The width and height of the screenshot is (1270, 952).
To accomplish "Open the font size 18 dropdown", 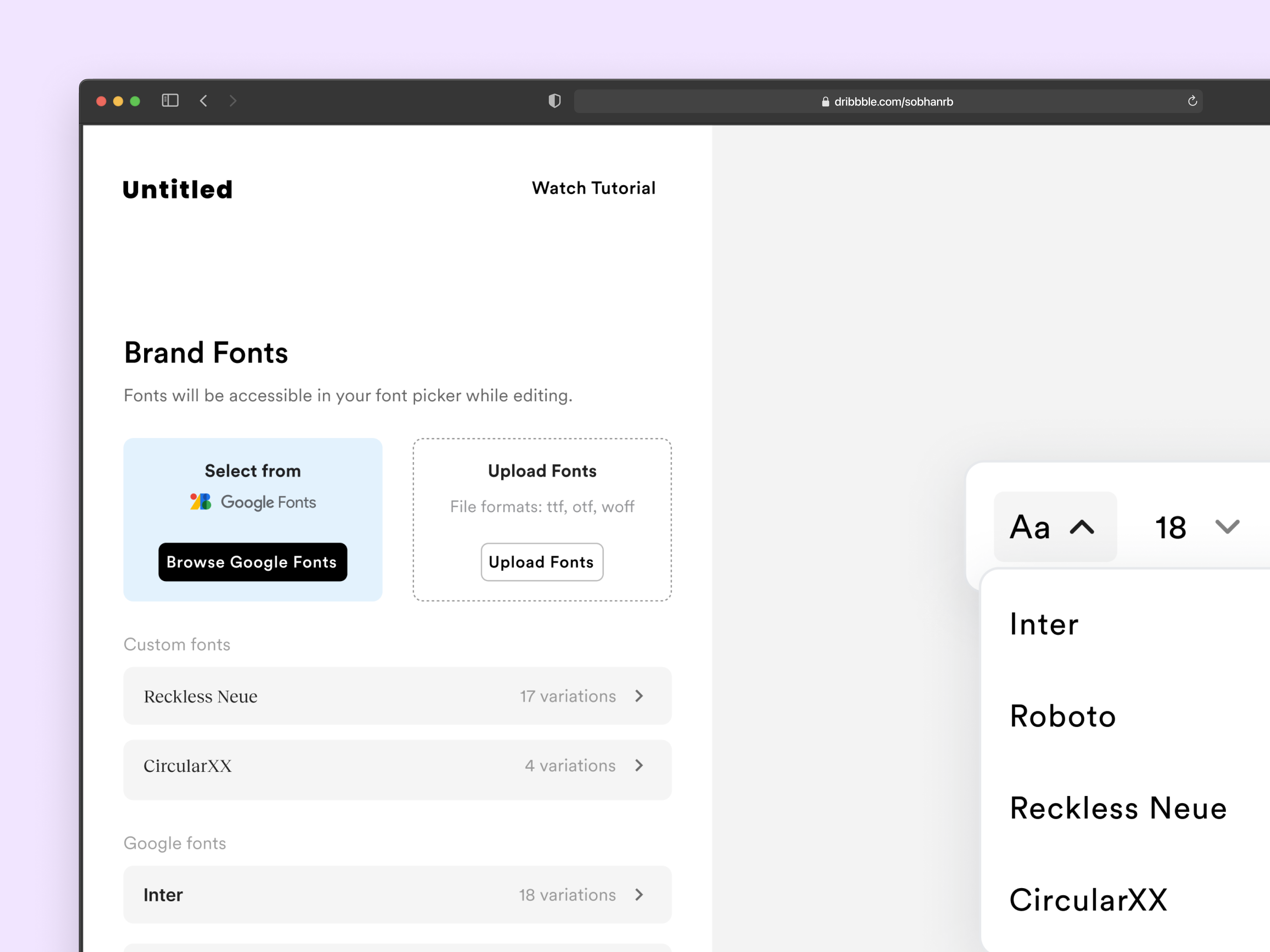I will [x=1227, y=527].
